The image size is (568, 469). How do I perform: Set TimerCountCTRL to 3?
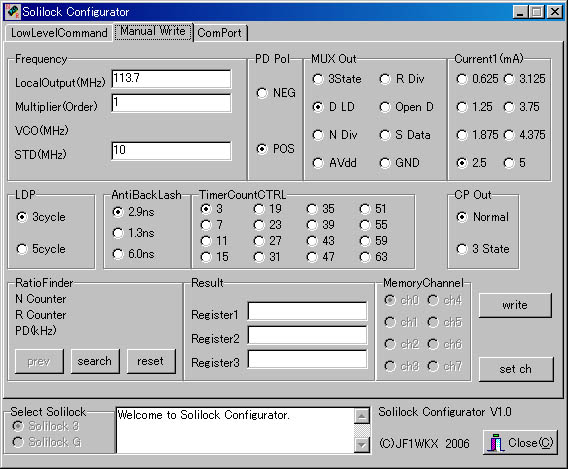(212, 209)
